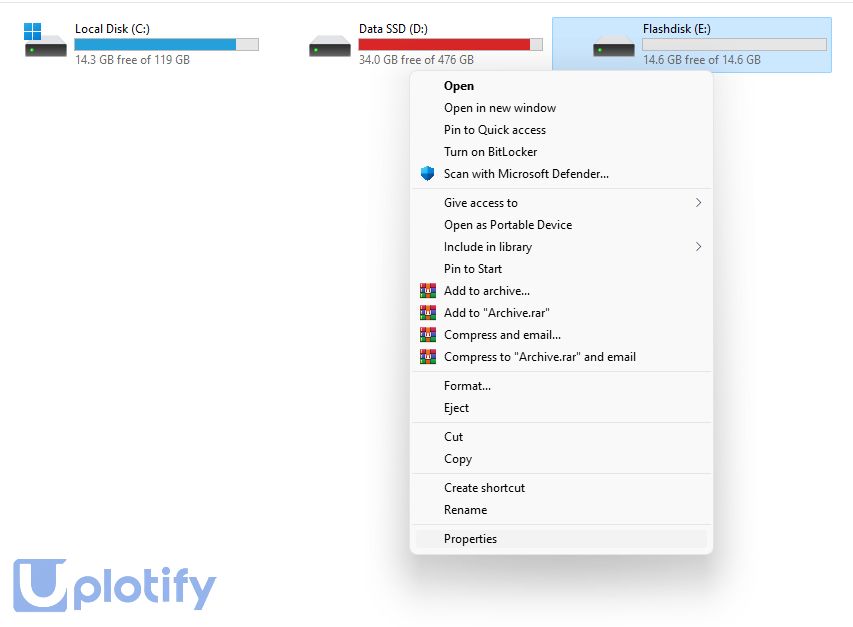Expand the Include in library submenu arrow

tap(698, 247)
